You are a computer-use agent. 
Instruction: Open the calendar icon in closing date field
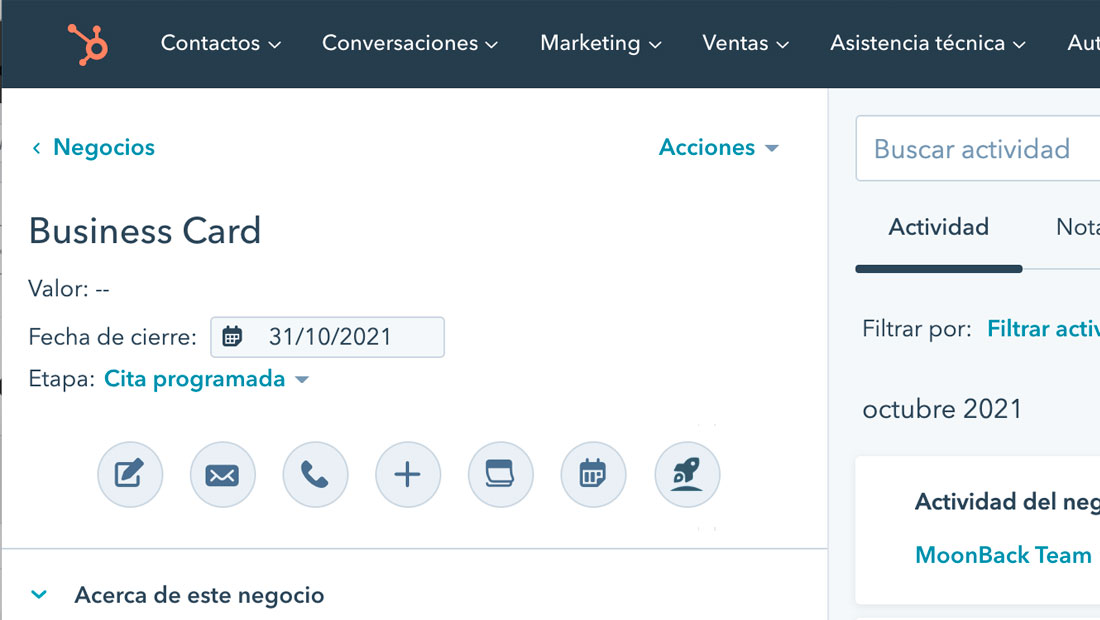(x=232, y=337)
